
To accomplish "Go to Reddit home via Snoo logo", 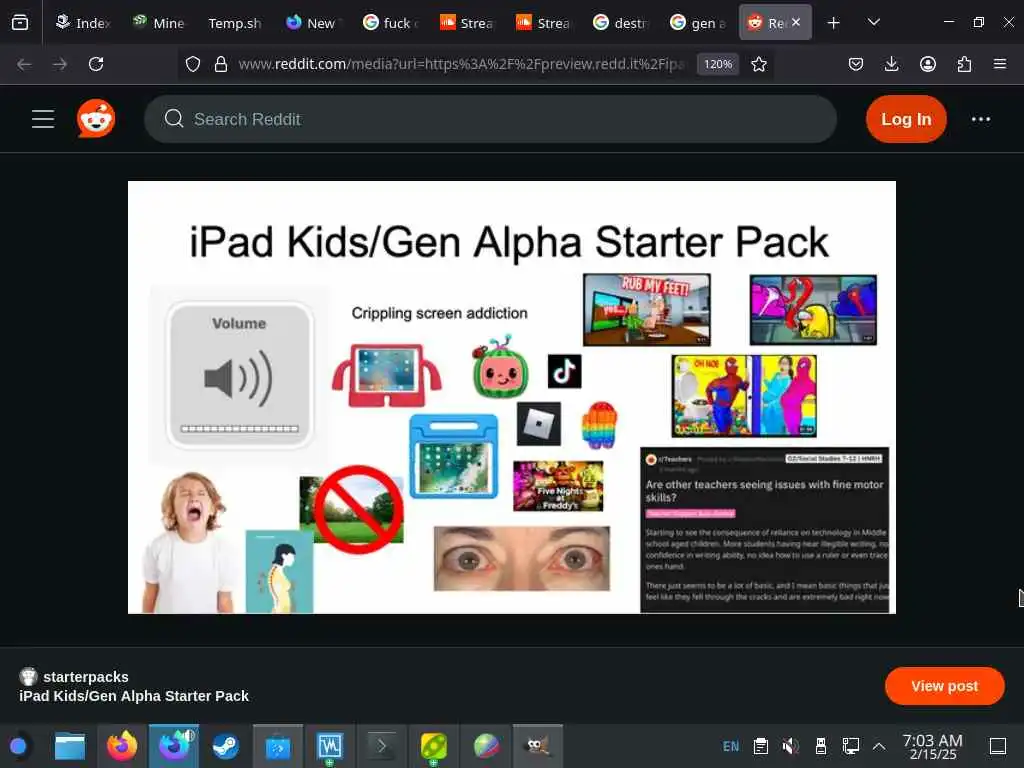I will (96, 119).
